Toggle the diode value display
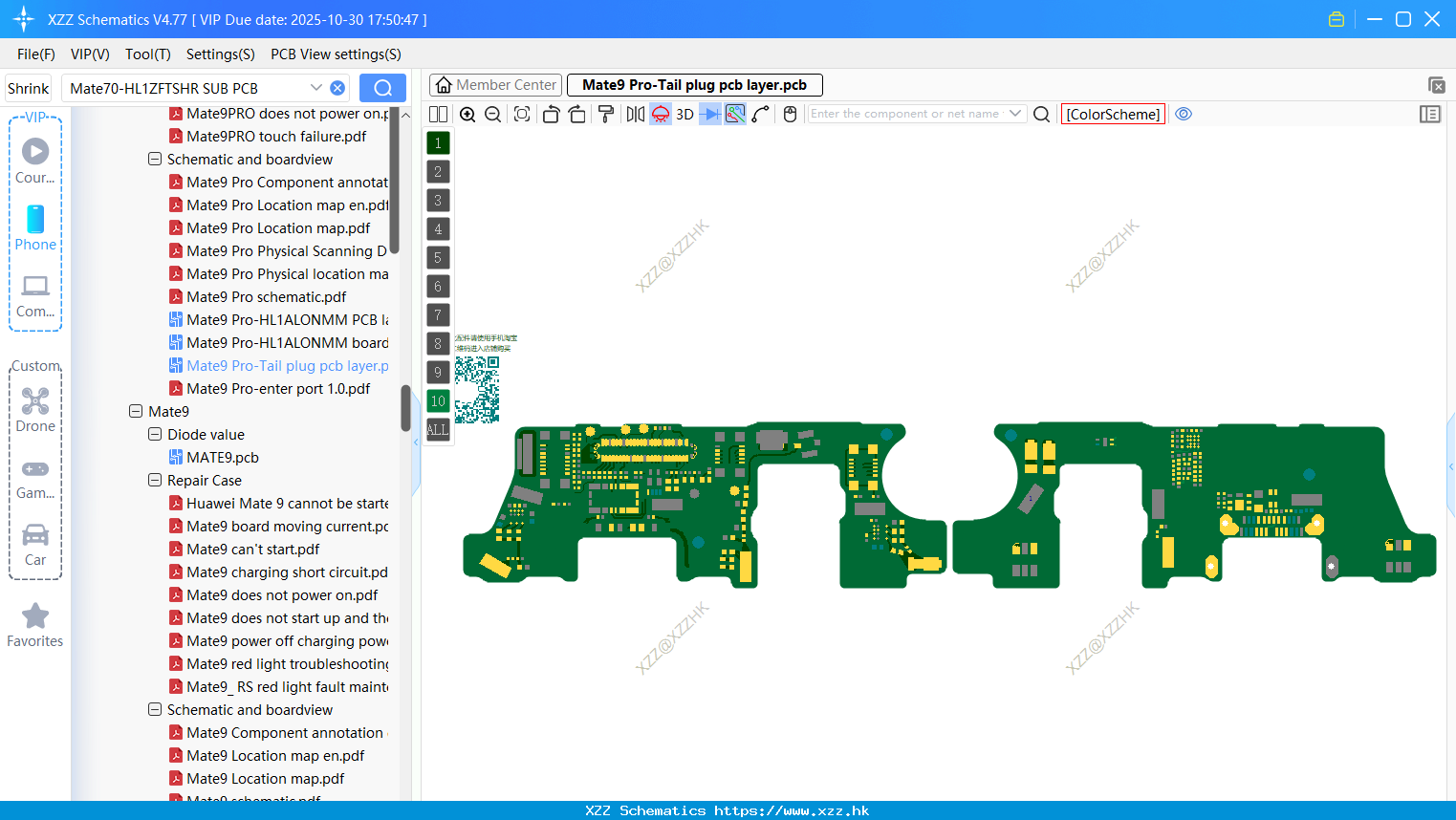Viewport: 1456px width, 820px height. (x=709, y=115)
